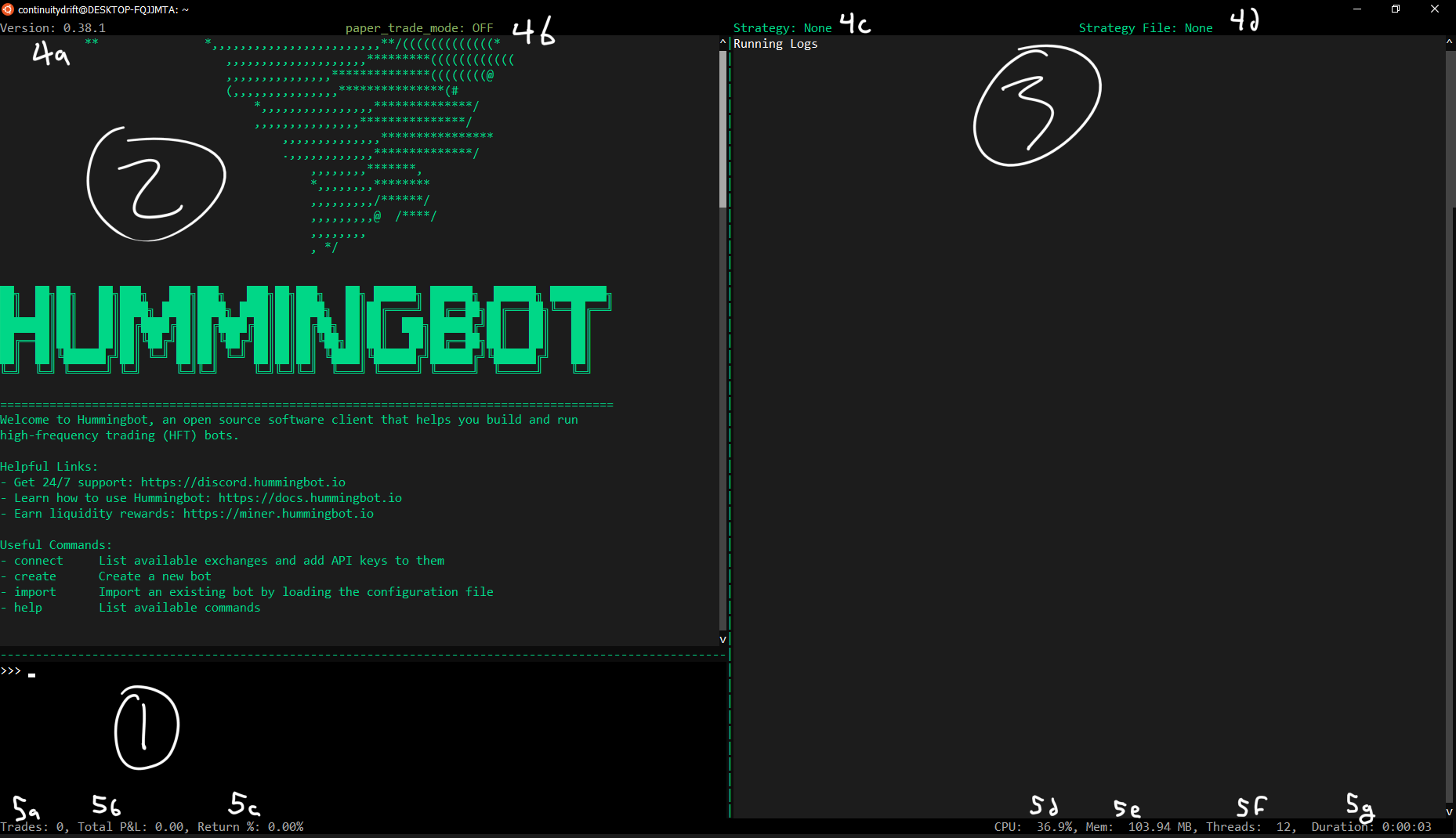The image size is (1456, 838).
Task: Click the 'create' command entry
Action: click(x=35, y=576)
